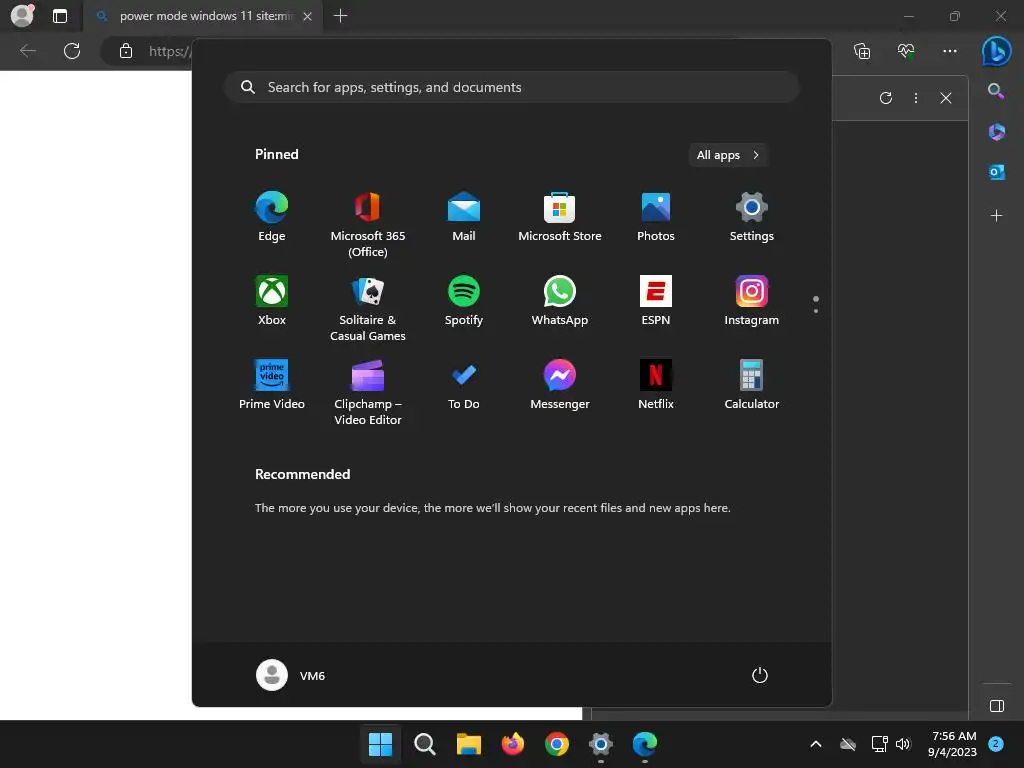Screen dimensions: 1024x768
Task: Open the Mail app
Action: (464, 217)
